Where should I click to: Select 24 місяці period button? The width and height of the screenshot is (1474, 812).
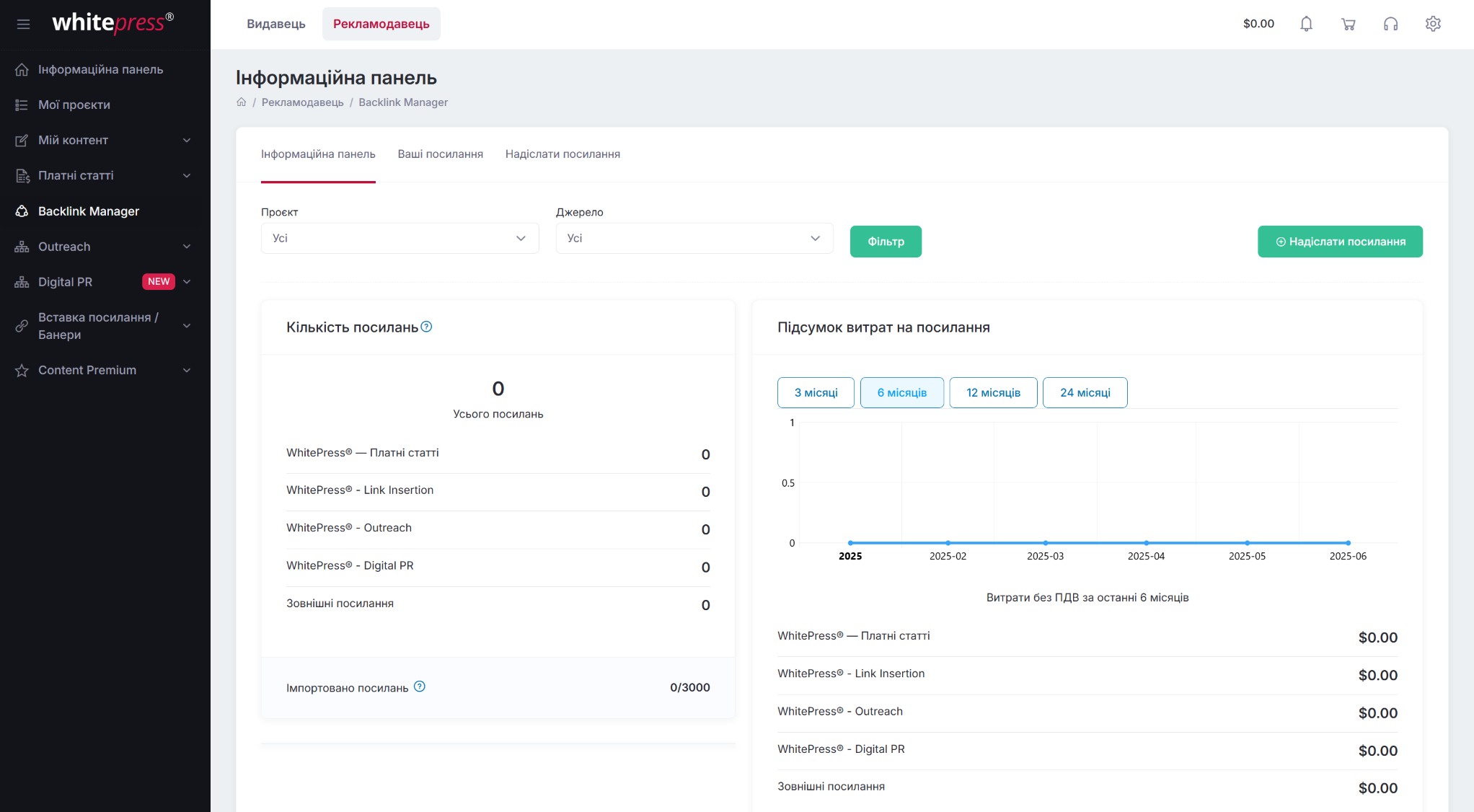[x=1085, y=392]
